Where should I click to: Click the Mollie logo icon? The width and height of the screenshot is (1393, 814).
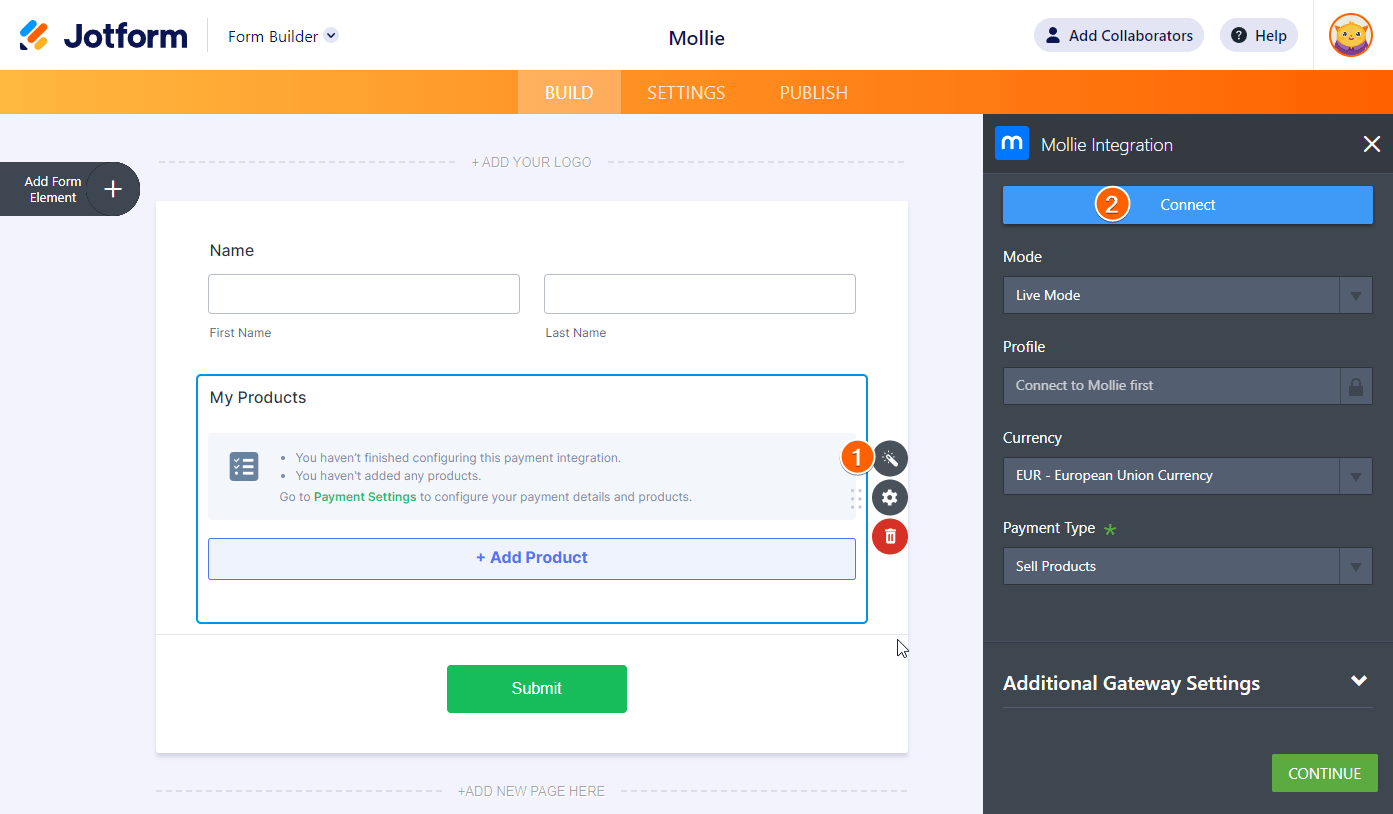point(1012,143)
